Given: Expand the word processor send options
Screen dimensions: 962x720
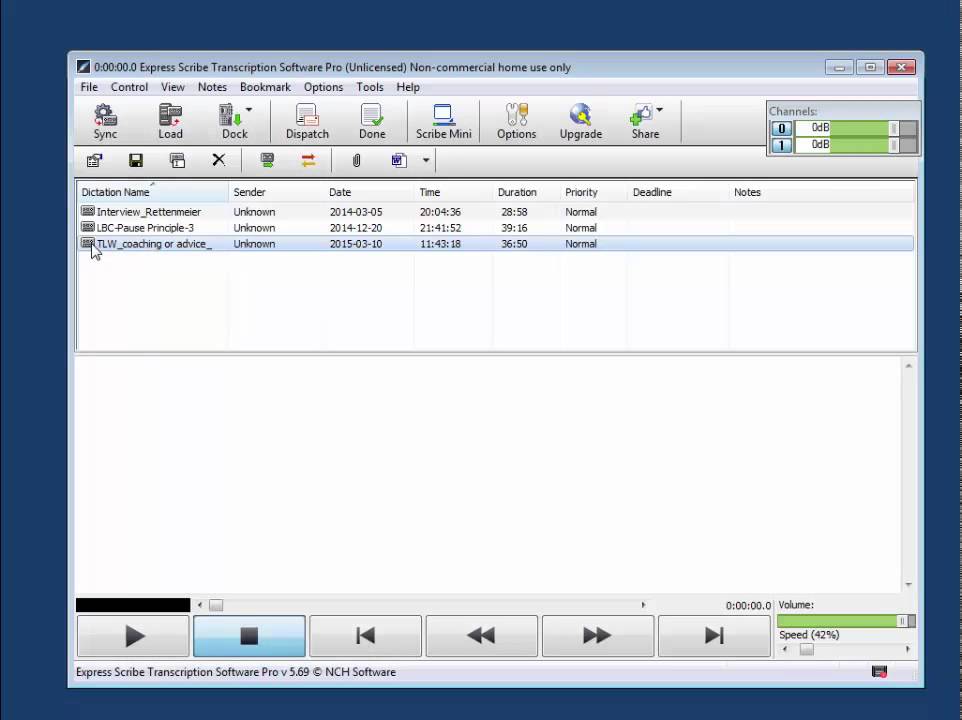Looking at the screenshot, I should [424, 160].
